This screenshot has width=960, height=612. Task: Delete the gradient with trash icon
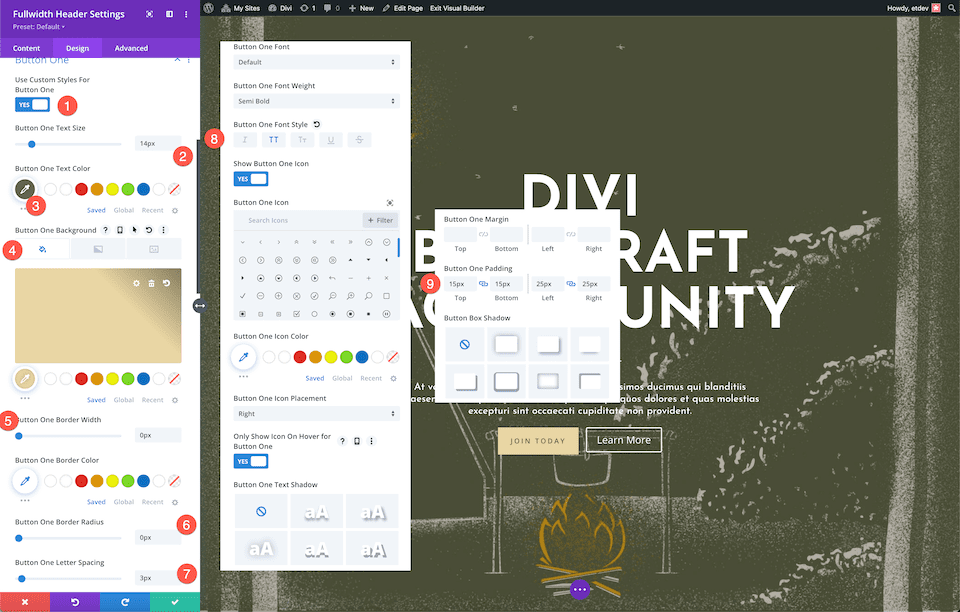[151, 283]
